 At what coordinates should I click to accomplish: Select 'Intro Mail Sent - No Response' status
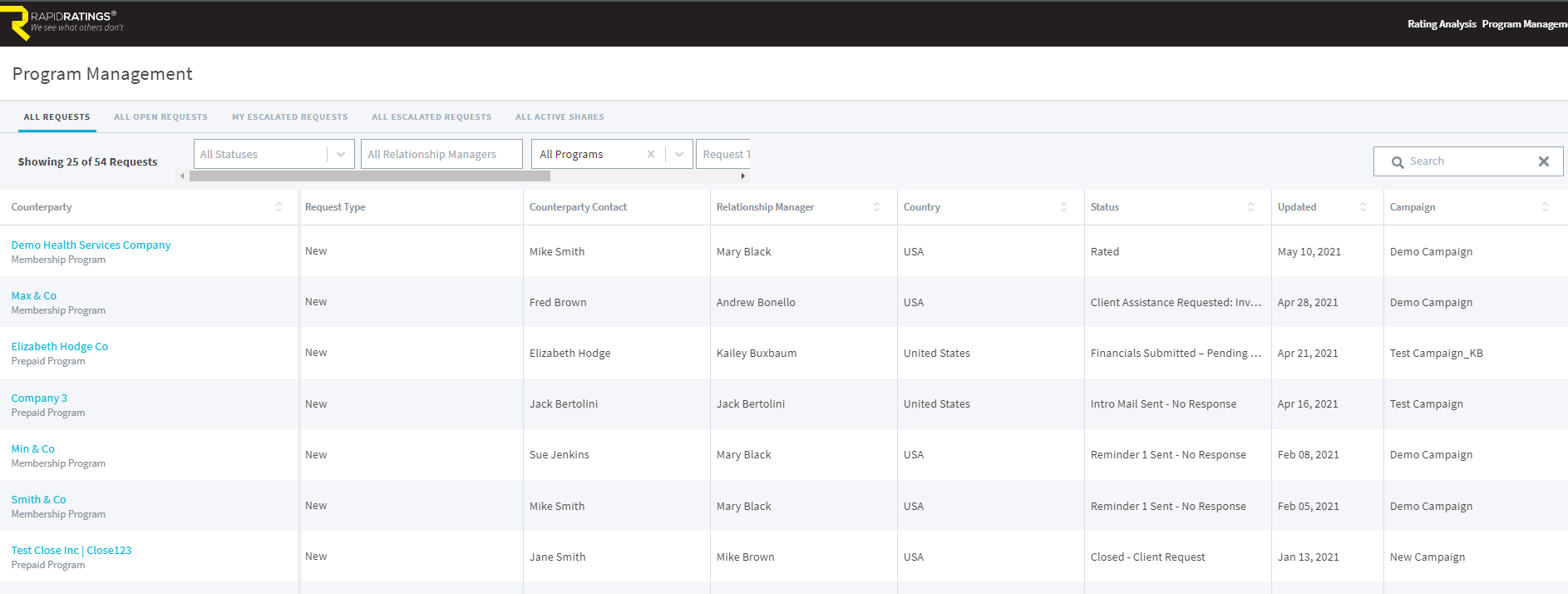pyautogui.click(x=1163, y=404)
